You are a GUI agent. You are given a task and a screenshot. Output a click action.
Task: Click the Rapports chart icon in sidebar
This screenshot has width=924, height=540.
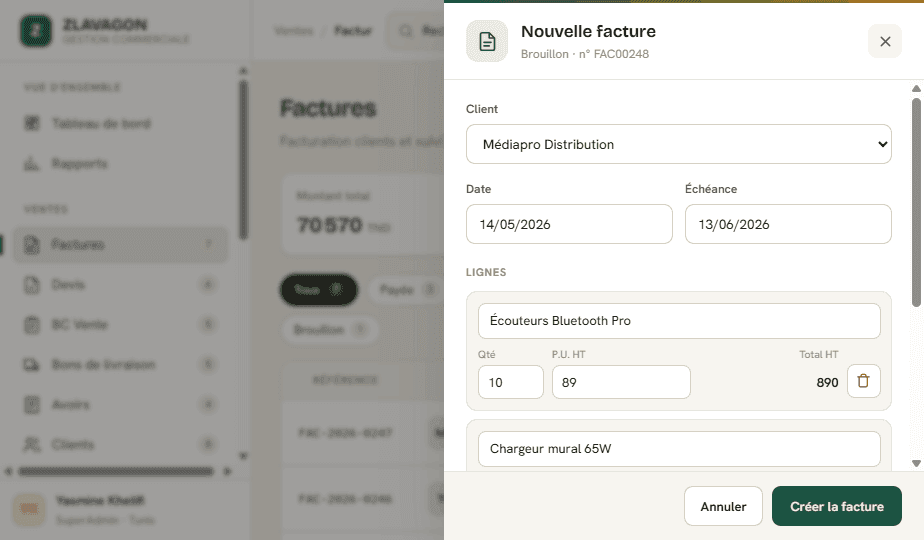tap(32, 163)
